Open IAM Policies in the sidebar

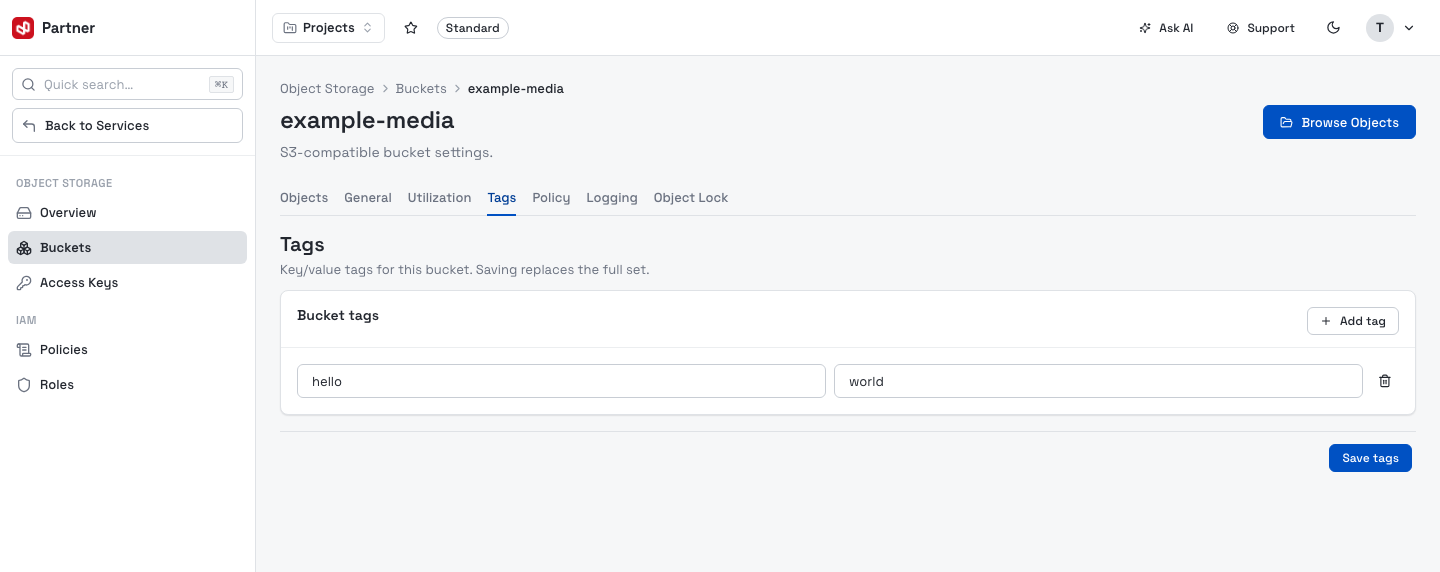pyautogui.click(x=127, y=350)
